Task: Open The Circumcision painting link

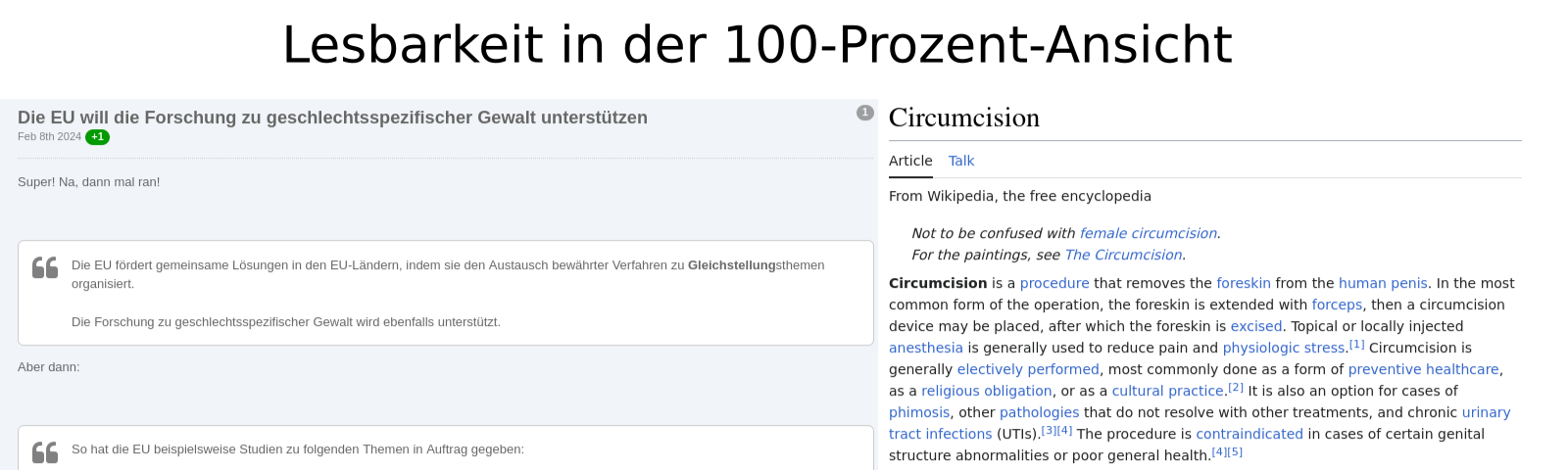Action: pos(1123,255)
